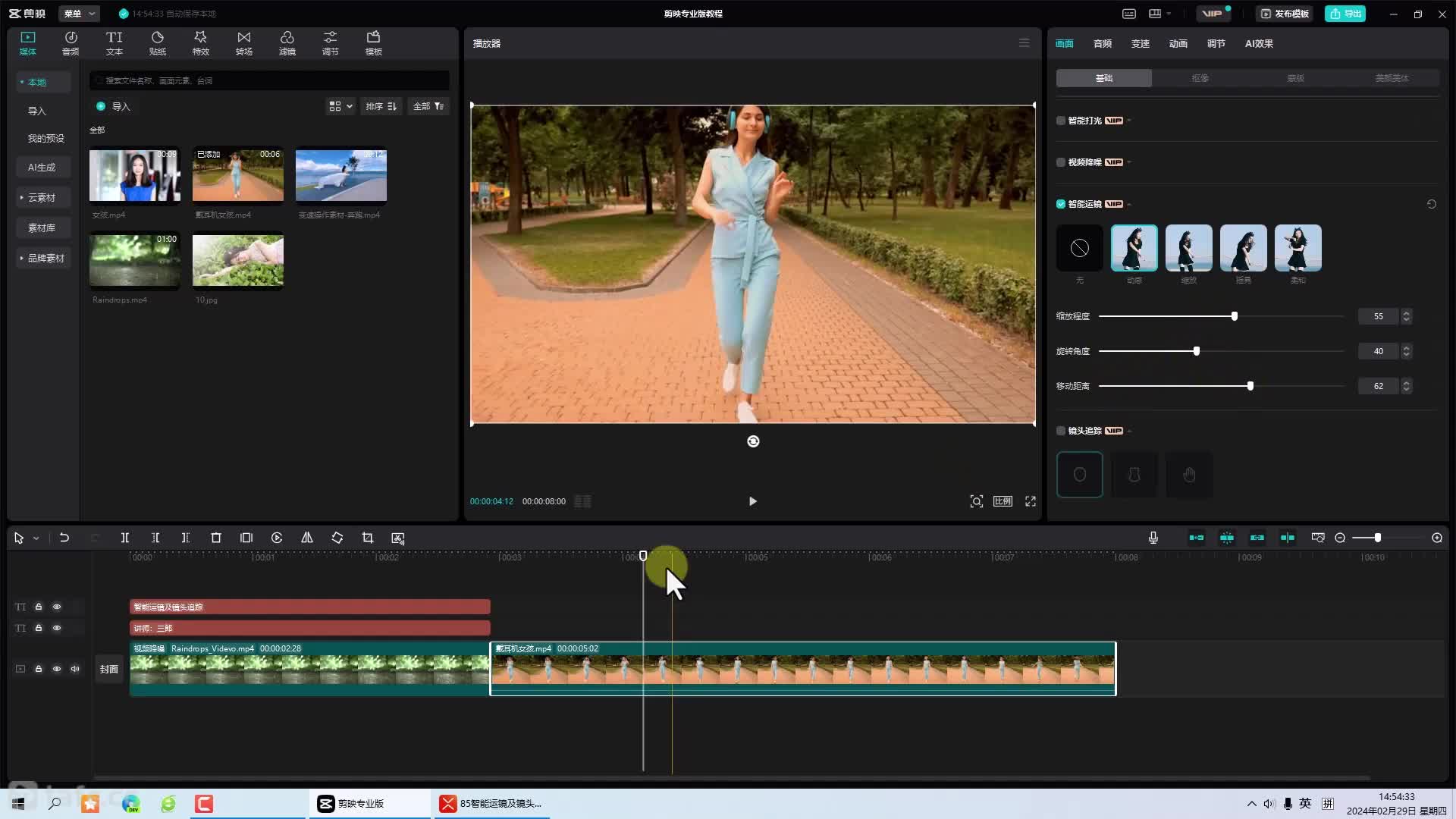The image size is (1456, 819).
Task: Click the 导入 import button in the media panel
Action: (114, 106)
